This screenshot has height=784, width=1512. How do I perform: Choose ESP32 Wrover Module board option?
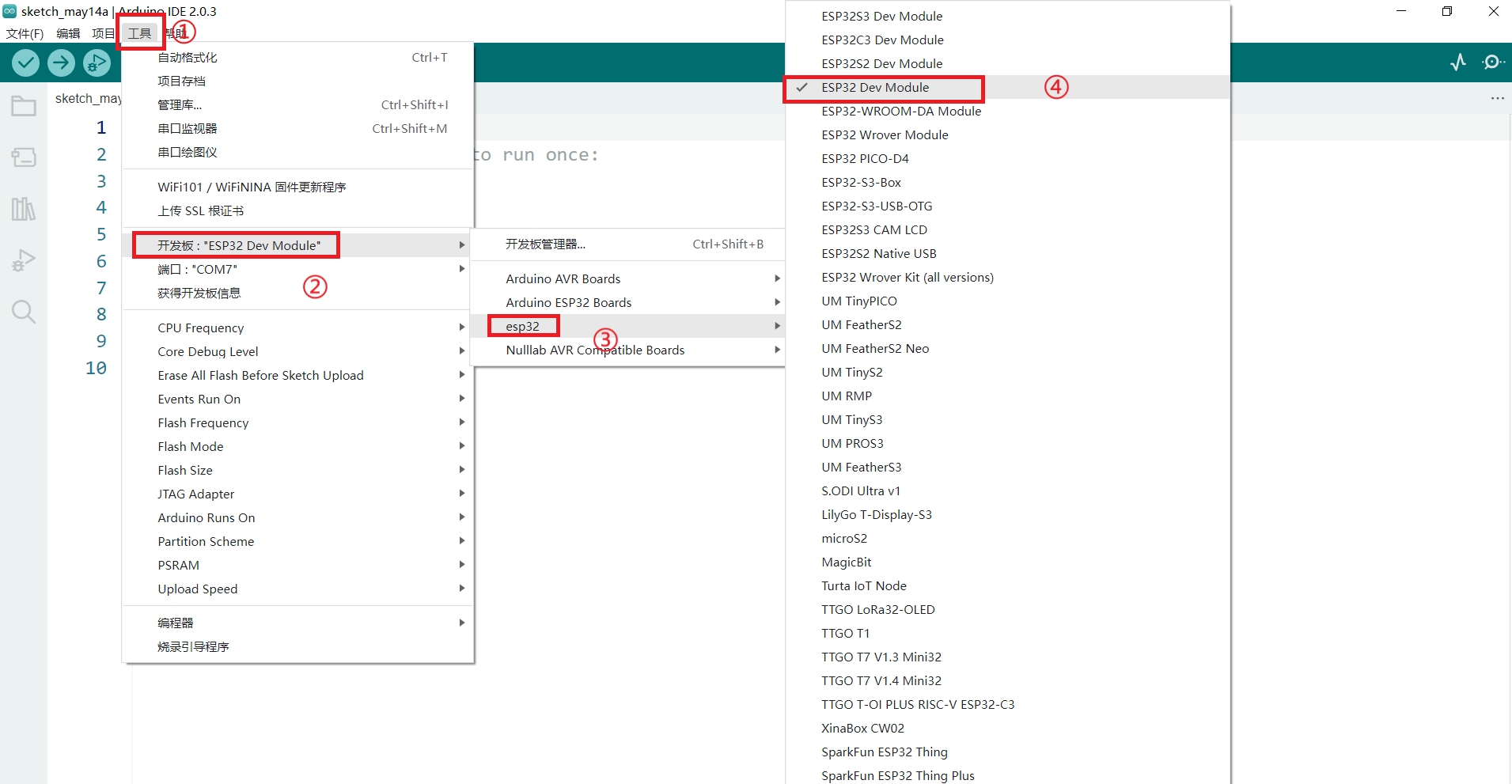click(885, 135)
